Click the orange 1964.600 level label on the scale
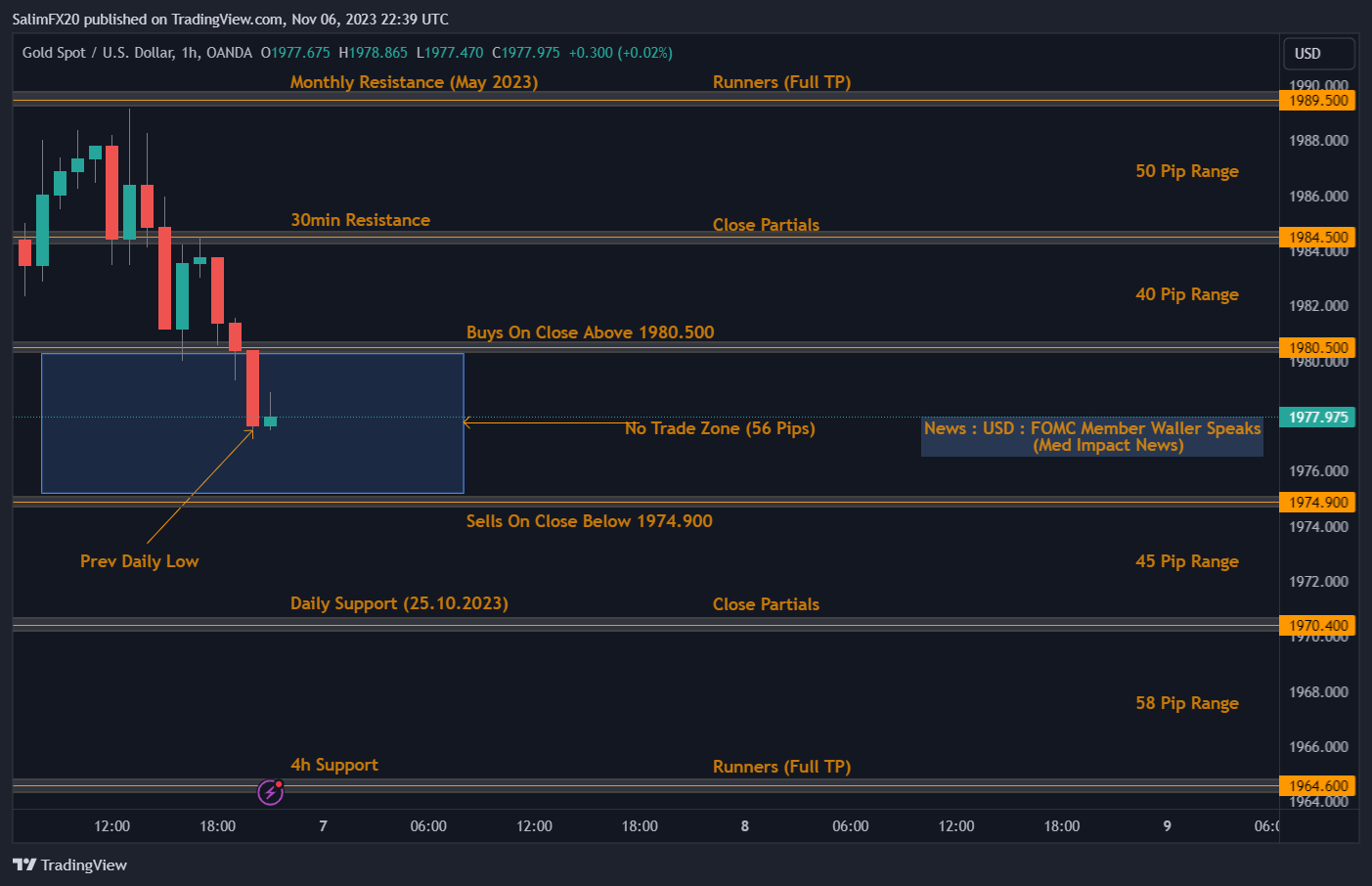Image resolution: width=1372 pixels, height=886 pixels. [1317, 785]
